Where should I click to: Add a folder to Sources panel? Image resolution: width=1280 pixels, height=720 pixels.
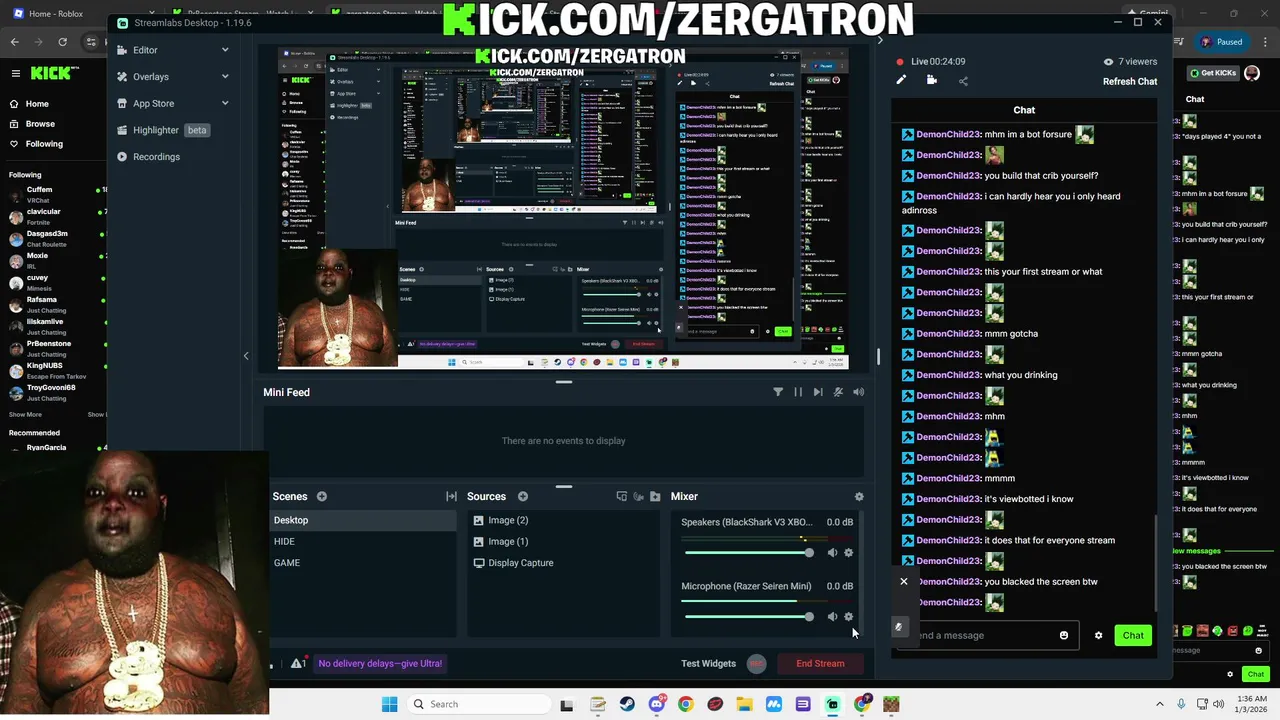(655, 496)
